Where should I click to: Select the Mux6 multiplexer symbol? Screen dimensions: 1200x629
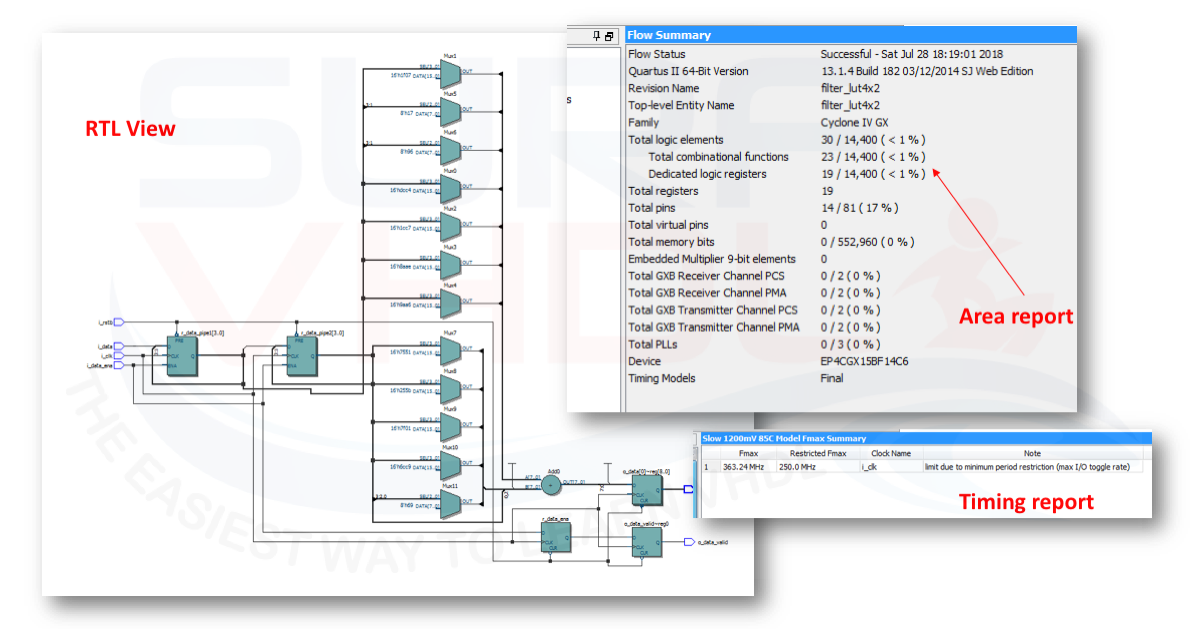pyautogui.click(x=450, y=149)
